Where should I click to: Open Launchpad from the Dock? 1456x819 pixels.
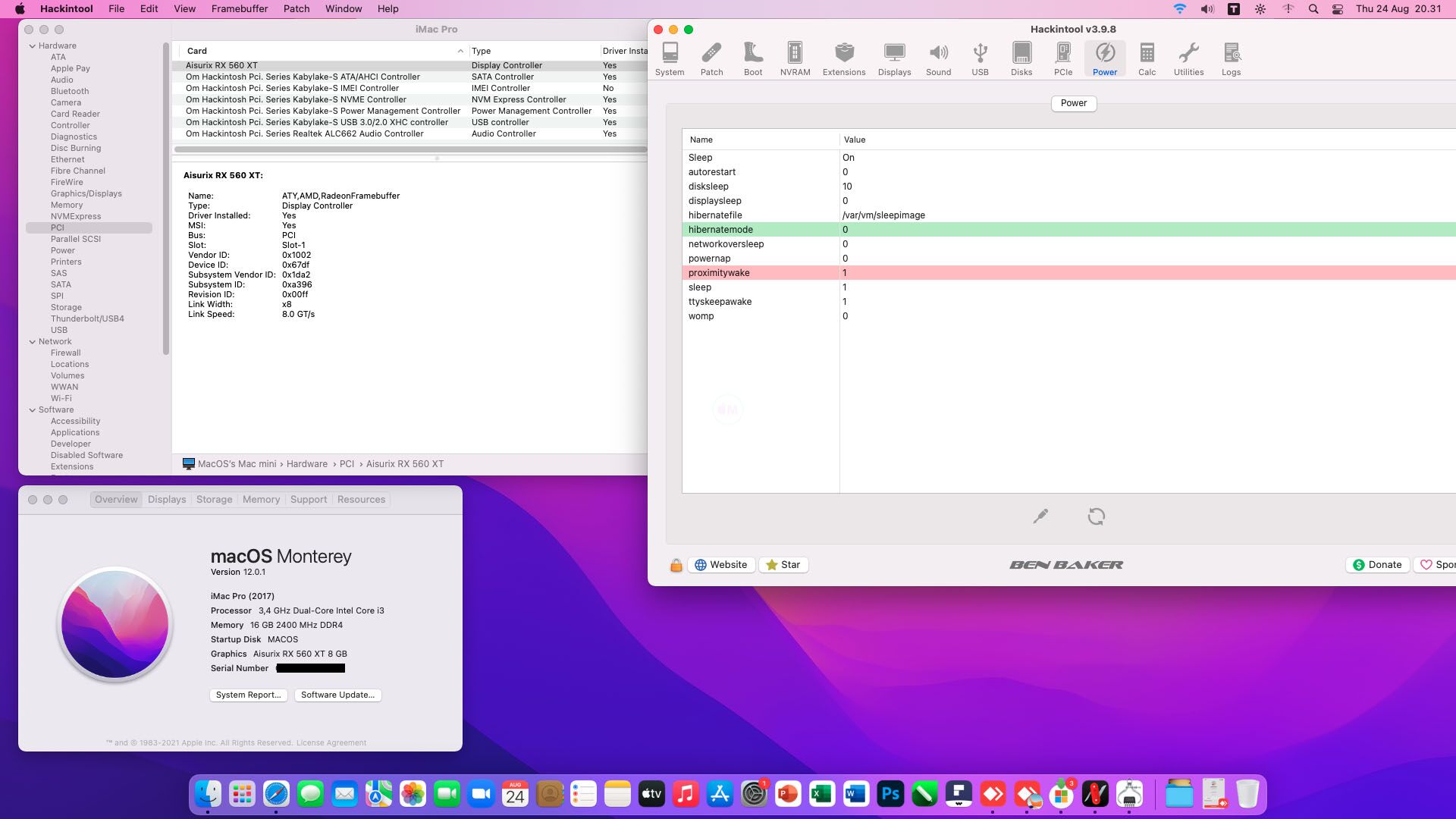pos(242,794)
